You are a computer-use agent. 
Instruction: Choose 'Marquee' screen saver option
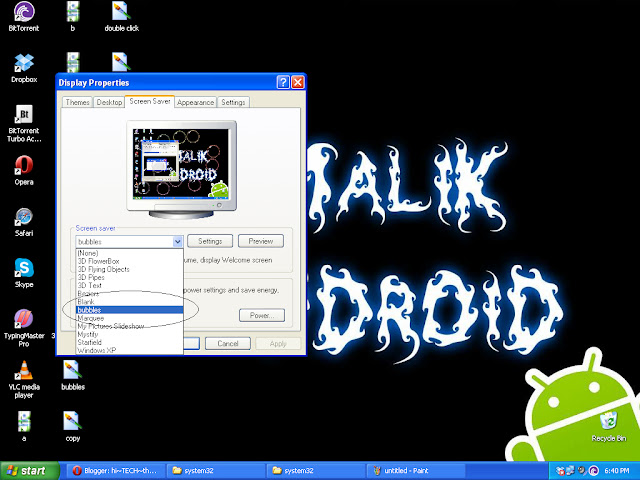(x=129, y=318)
